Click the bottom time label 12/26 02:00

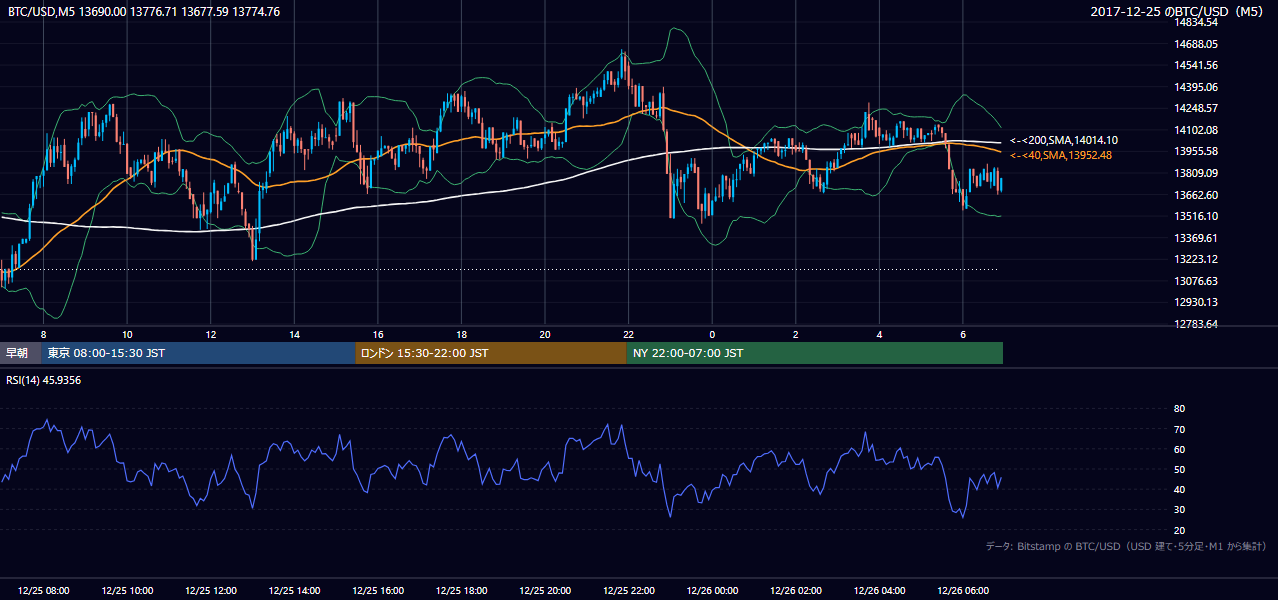coord(795,591)
